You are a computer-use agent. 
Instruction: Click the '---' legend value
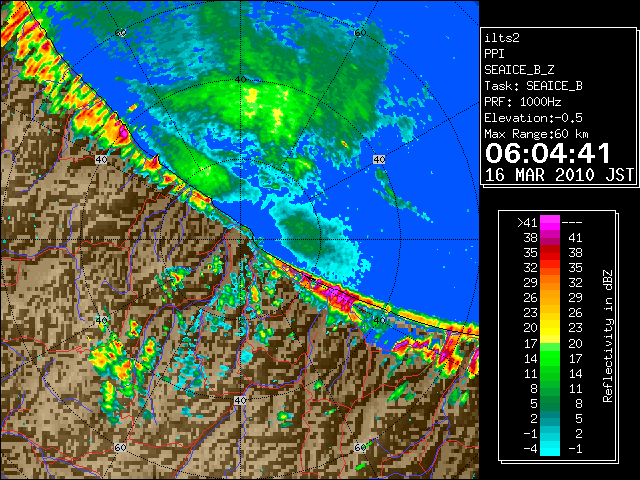click(x=572, y=223)
